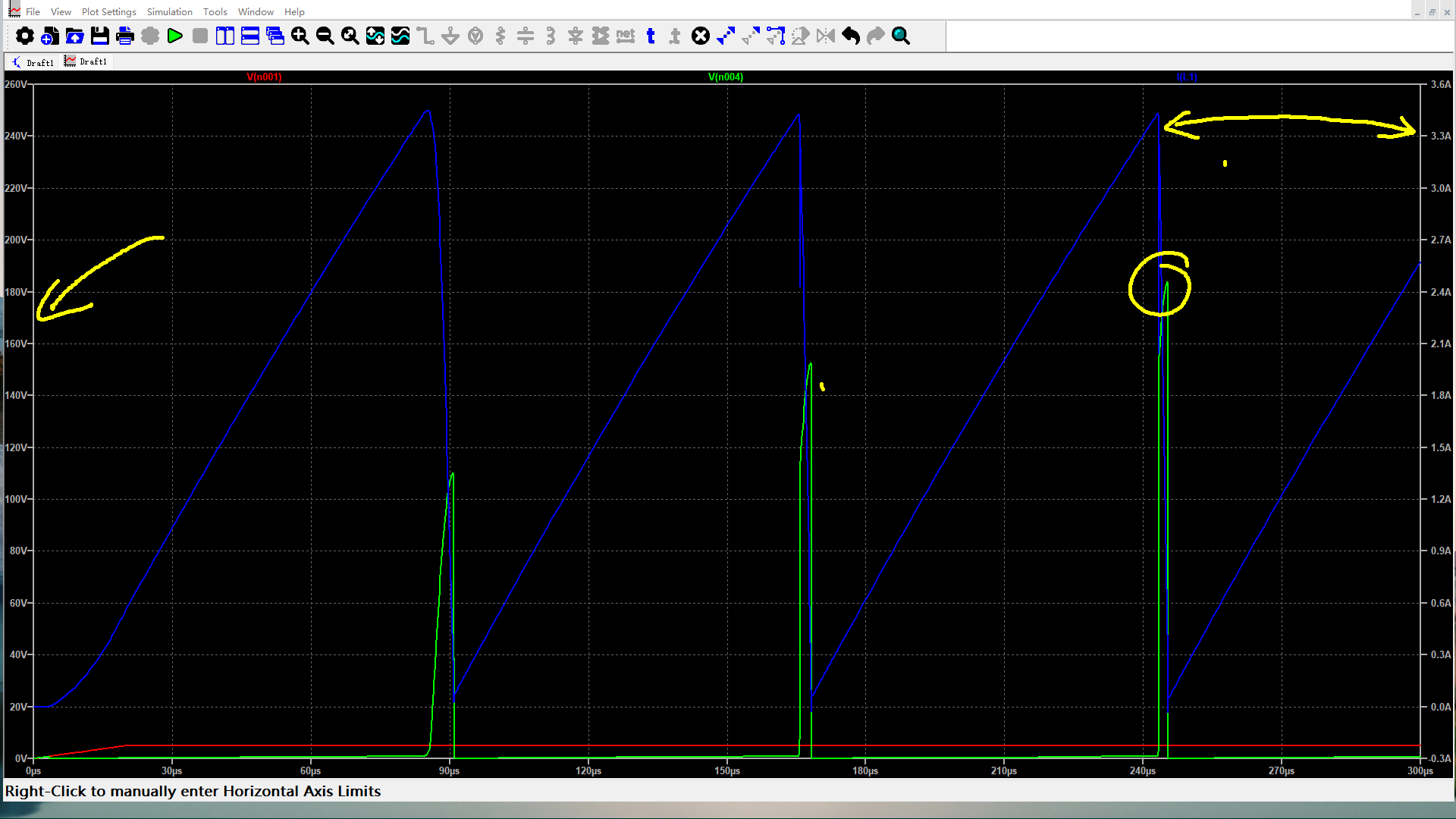This screenshot has width=1456, height=819.
Task: Click the Run simulation green play icon
Action: (175, 36)
